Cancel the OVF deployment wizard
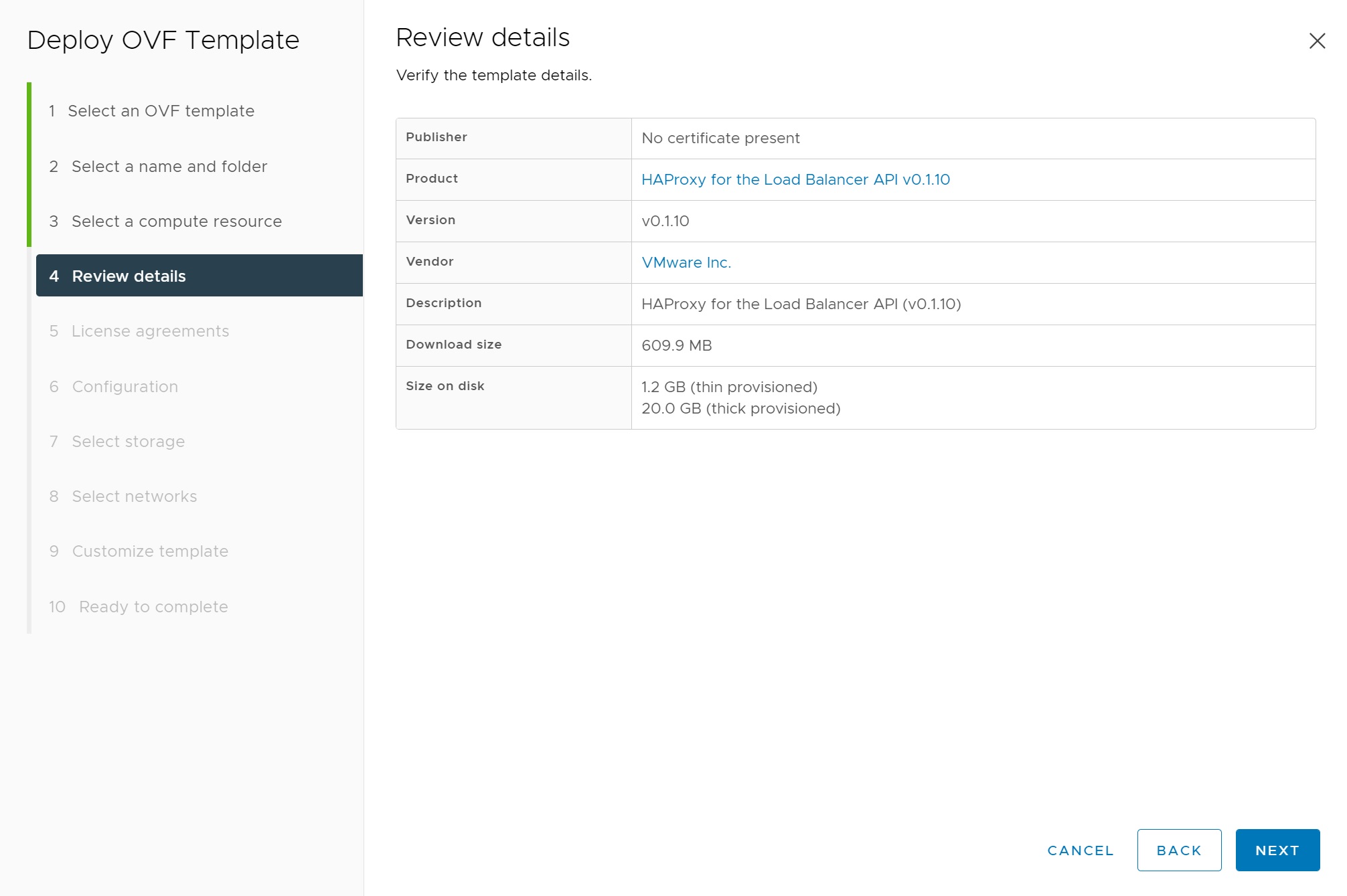This screenshot has width=1347, height=896. pos(1080,850)
